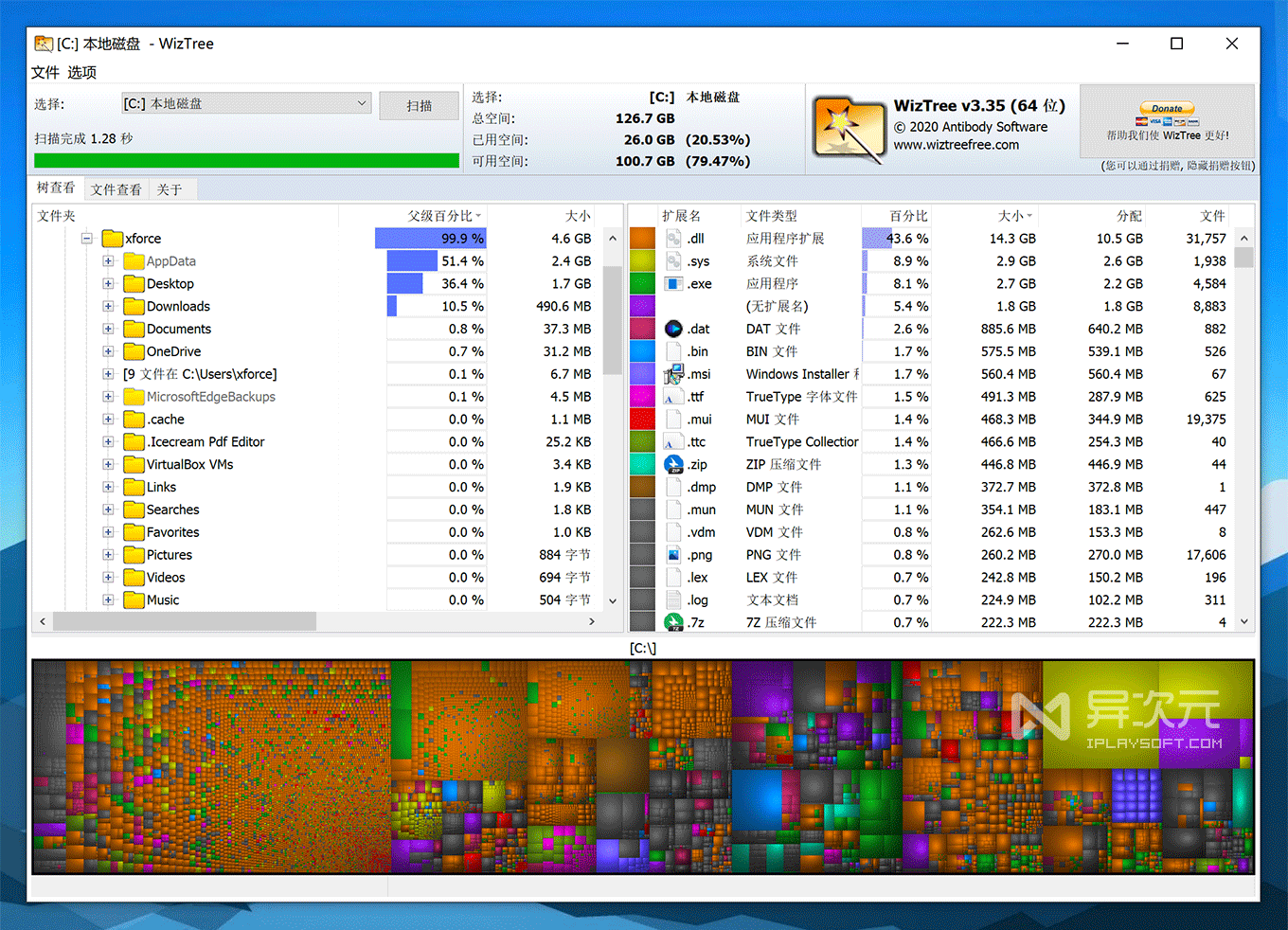The image size is (1288, 930).
Task: Click the .dat file type icon
Action: (x=673, y=329)
